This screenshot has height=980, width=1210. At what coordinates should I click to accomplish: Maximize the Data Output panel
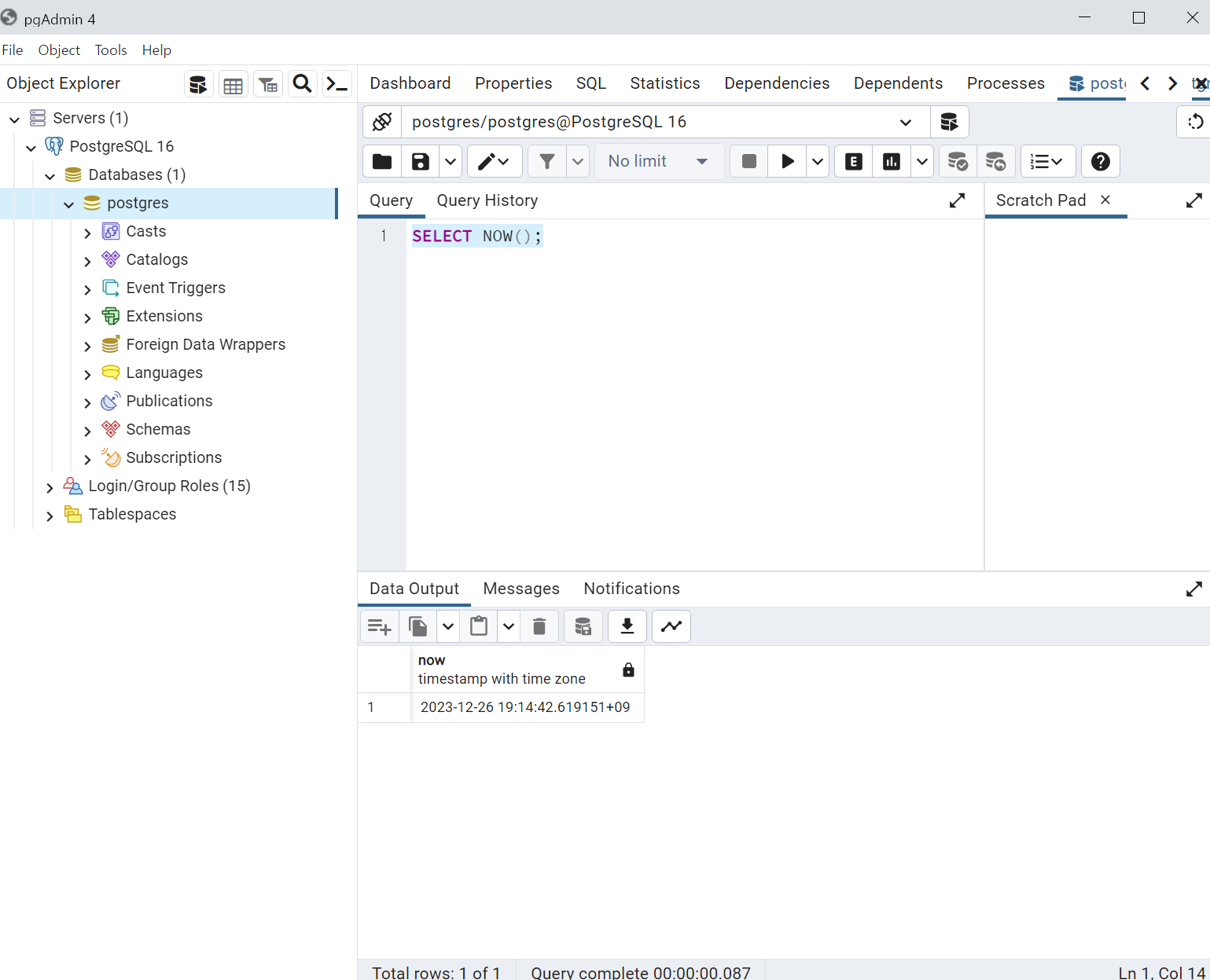point(1193,589)
